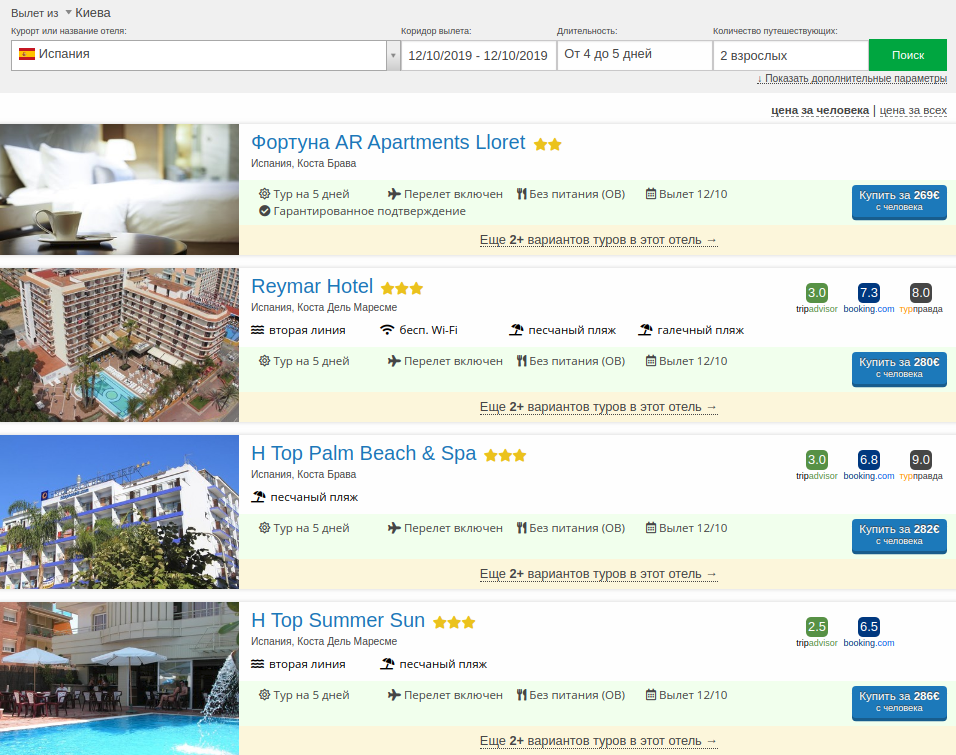Click the green 'Поиск' button
956x755 pixels.
point(908,55)
